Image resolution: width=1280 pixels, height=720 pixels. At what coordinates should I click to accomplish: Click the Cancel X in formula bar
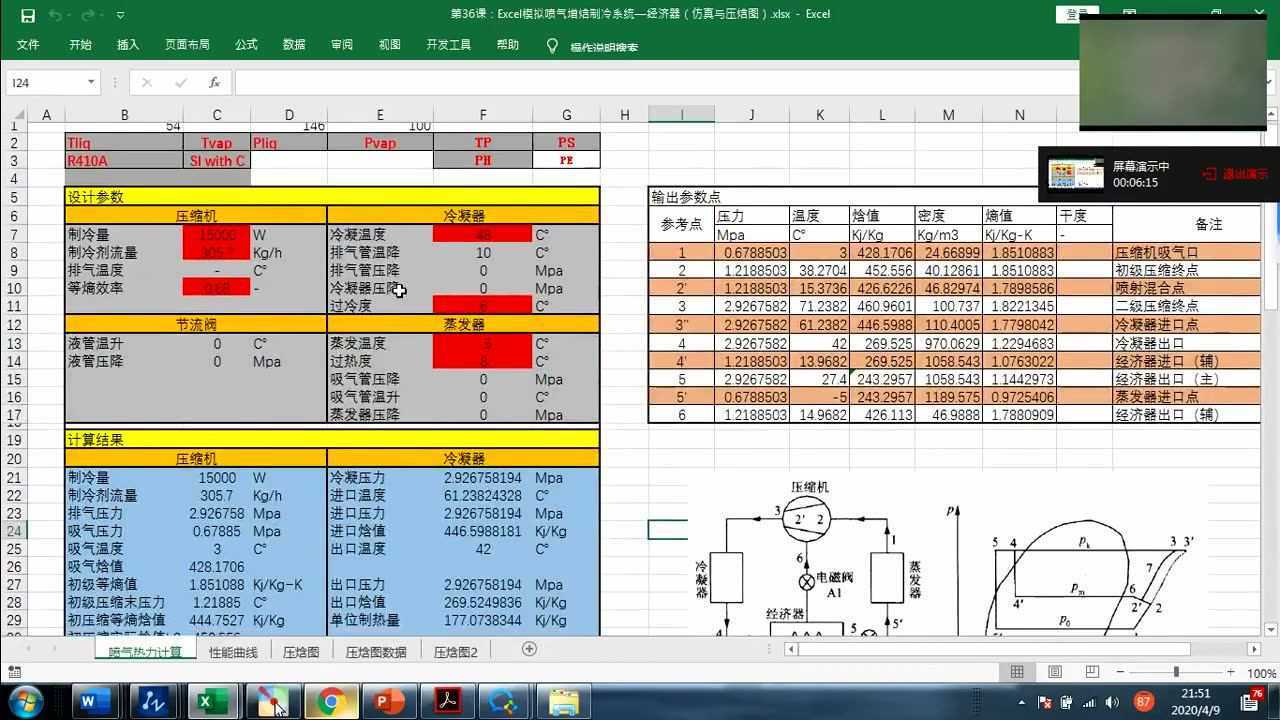[x=147, y=83]
